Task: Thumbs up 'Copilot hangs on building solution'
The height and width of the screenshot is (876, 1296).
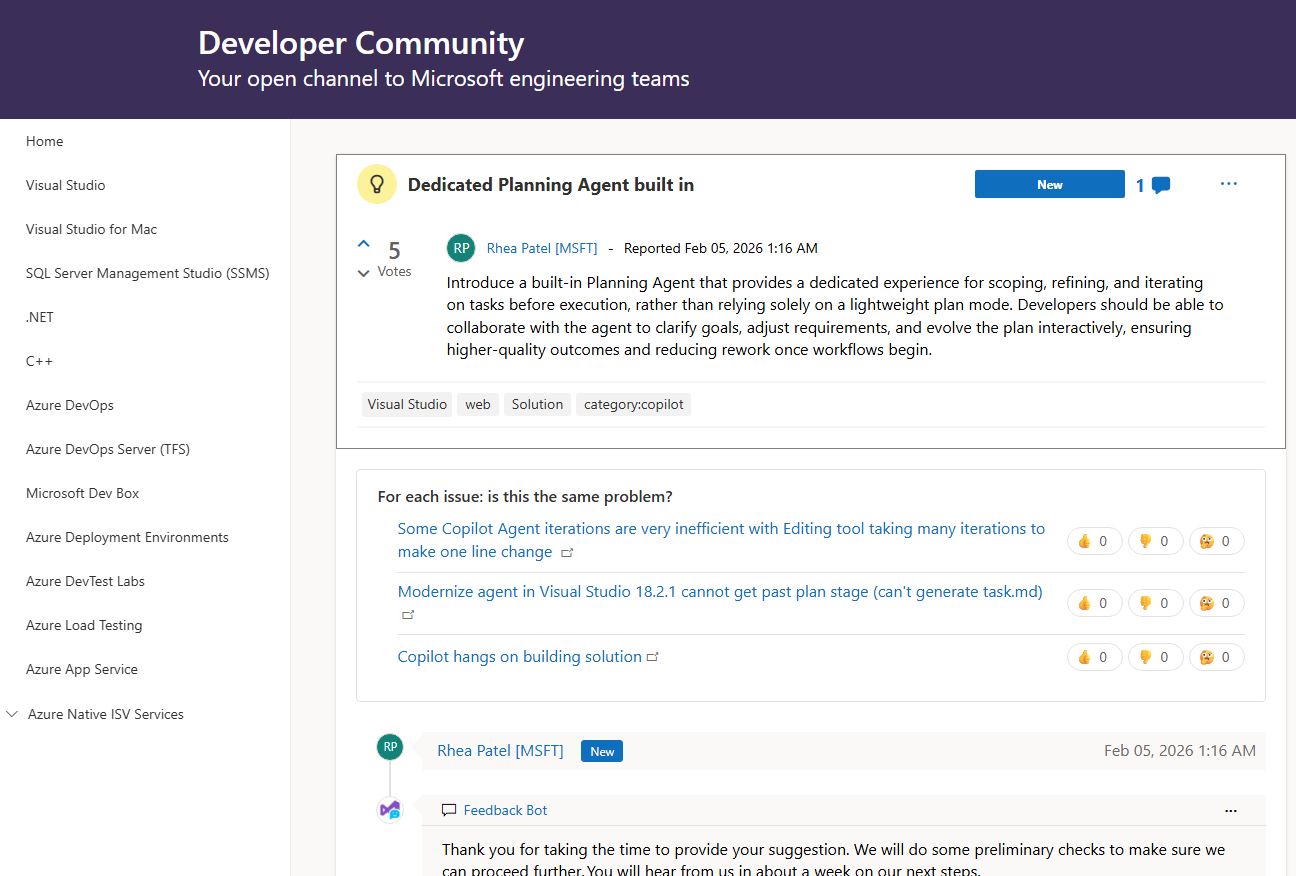Action: (1094, 657)
